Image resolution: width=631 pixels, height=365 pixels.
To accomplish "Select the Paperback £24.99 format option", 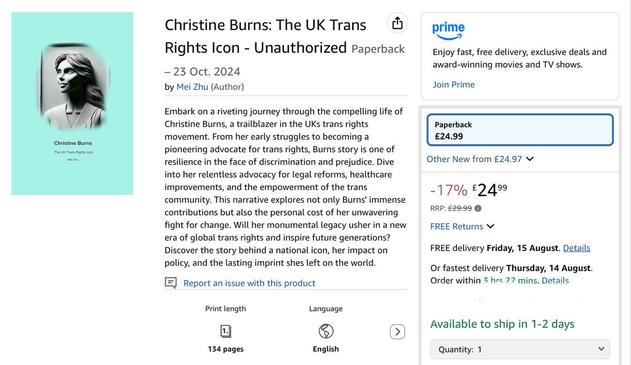I will point(520,130).
